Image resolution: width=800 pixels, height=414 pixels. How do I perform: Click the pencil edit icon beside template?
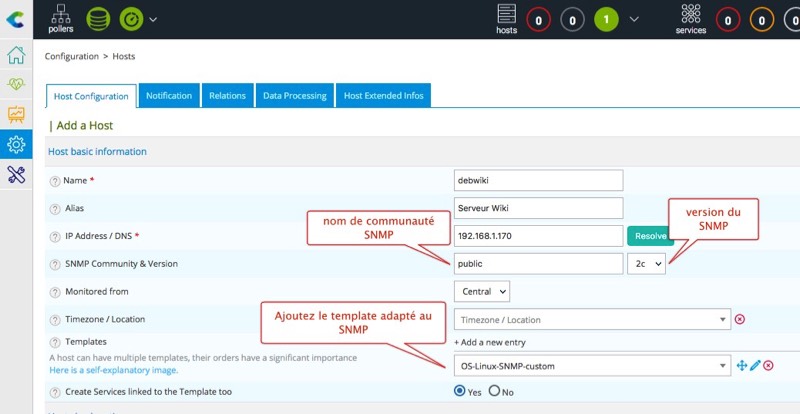755,366
